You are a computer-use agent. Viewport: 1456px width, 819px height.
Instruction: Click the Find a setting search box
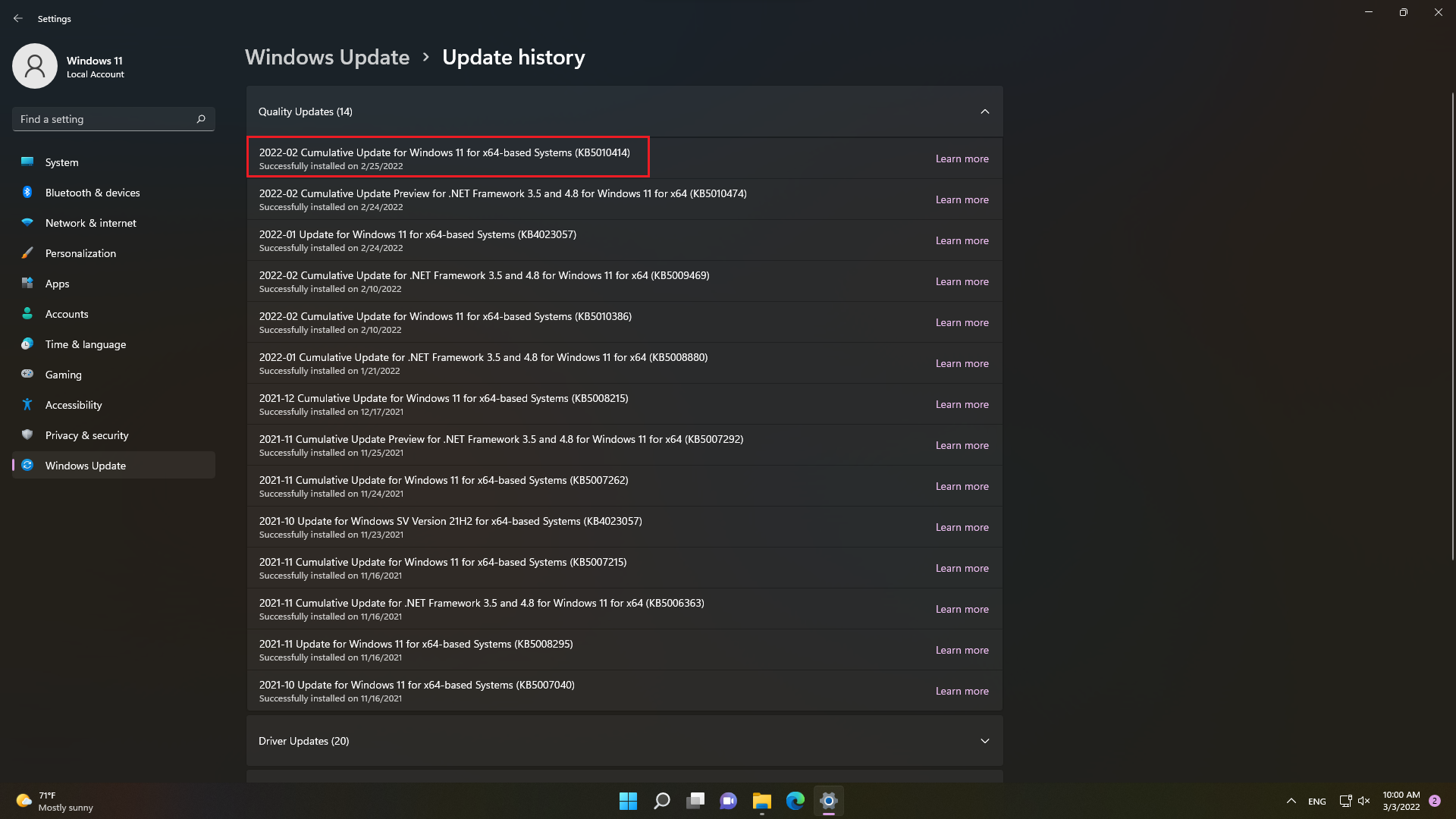coord(114,119)
